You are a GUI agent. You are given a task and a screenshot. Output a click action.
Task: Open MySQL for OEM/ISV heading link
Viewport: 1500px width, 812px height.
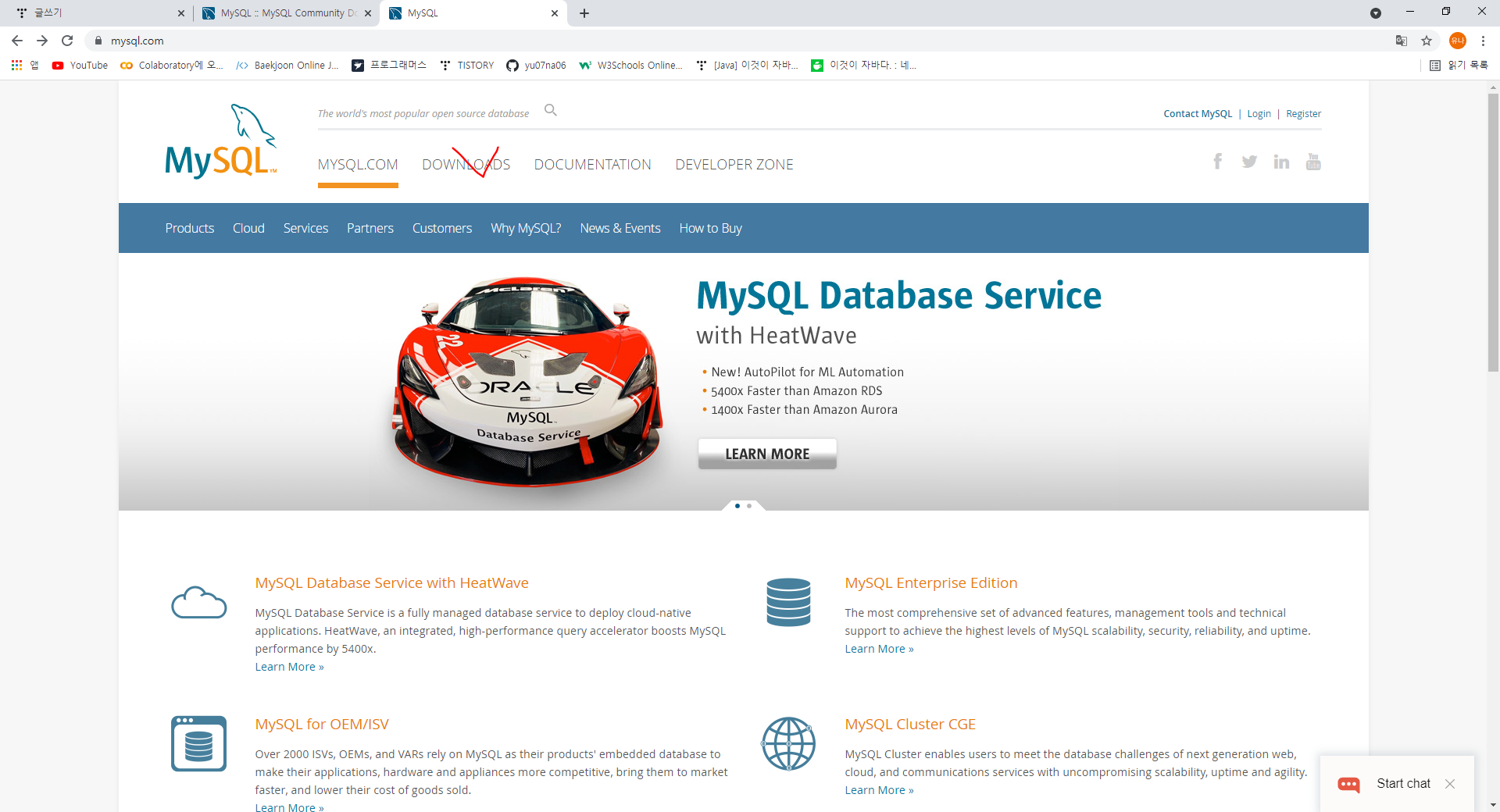(322, 725)
